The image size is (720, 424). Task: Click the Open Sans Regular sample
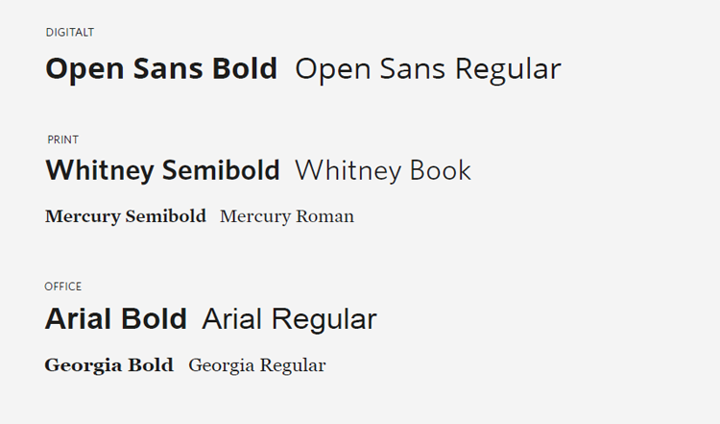[x=428, y=69]
